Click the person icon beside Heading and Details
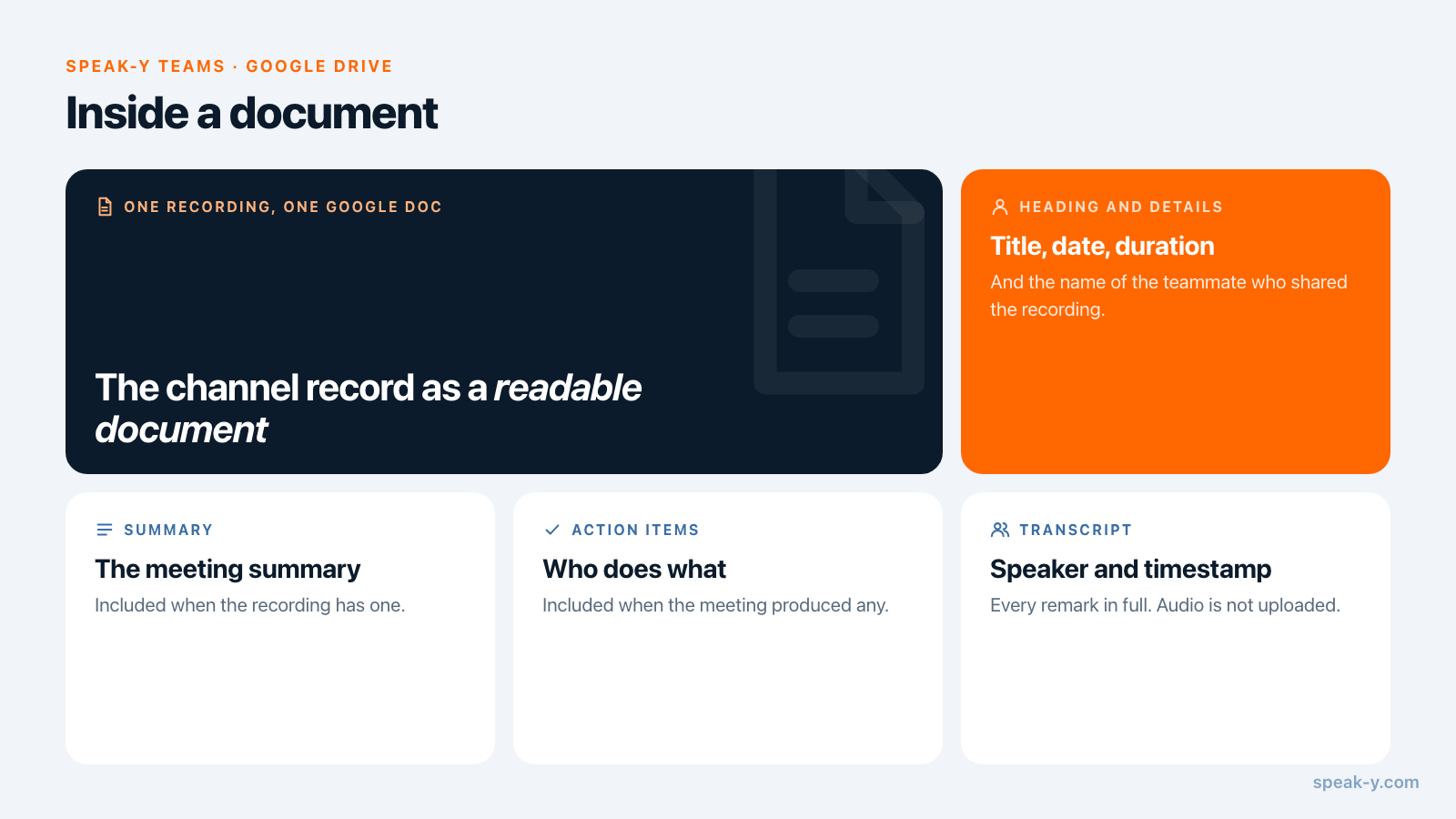1456x819 pixels. [999, 207]
